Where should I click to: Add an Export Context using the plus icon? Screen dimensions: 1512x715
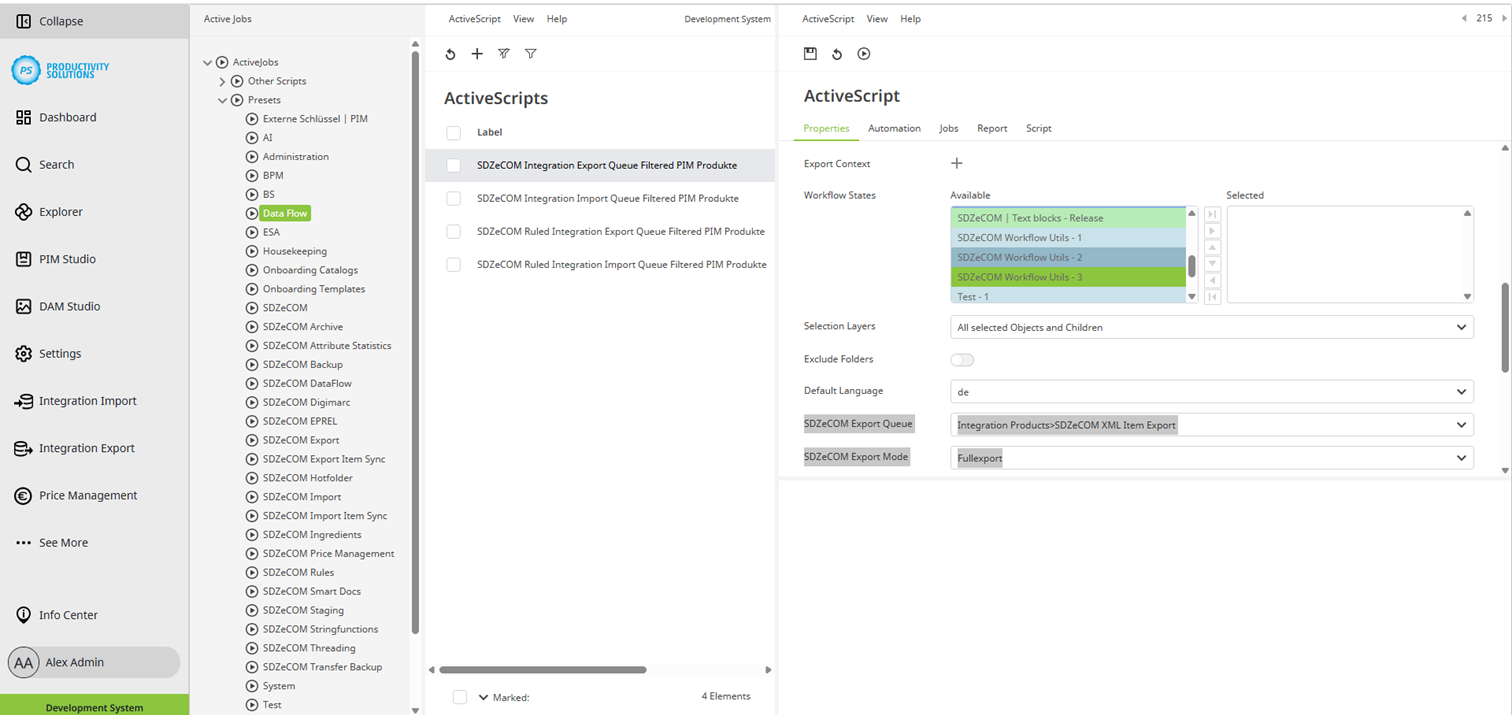click(956, 163)
